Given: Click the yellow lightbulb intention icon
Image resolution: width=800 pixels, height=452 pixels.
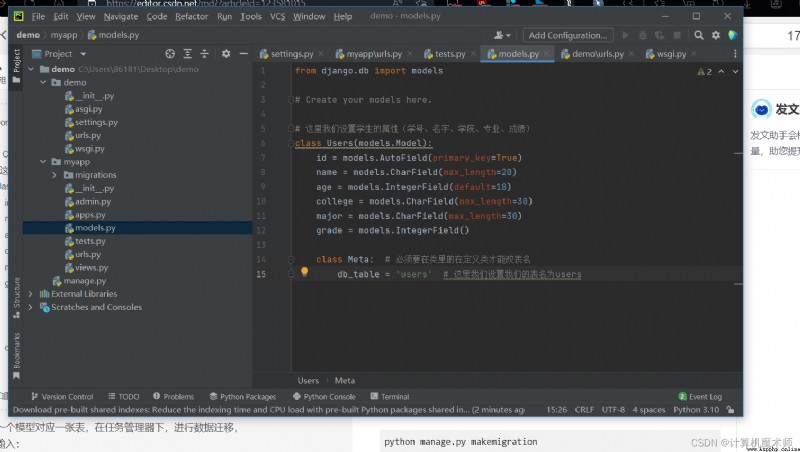Looking at the screenshot, I should pos(305,272).
